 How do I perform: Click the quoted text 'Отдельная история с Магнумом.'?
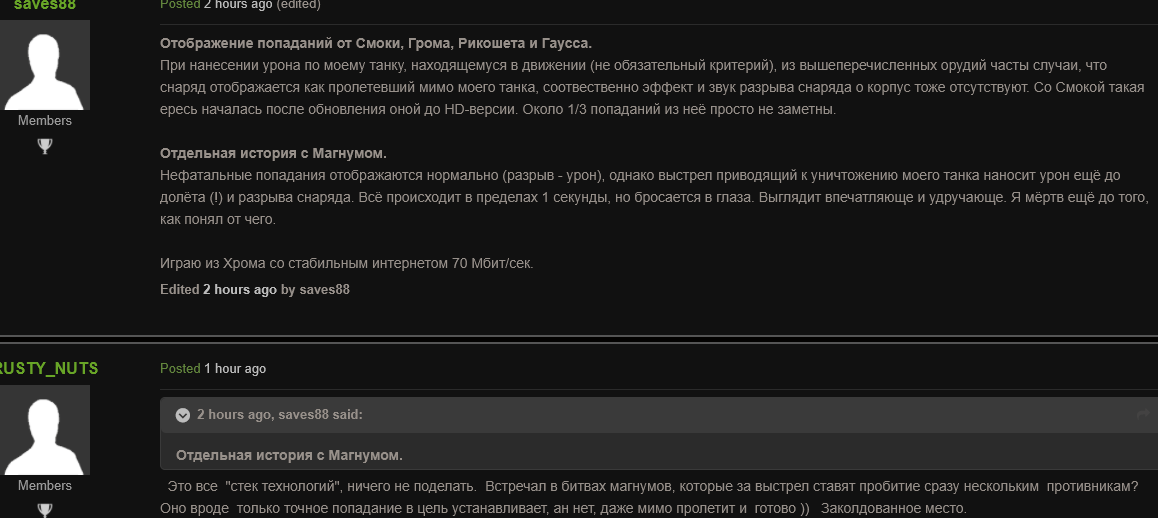click(289, 455)
